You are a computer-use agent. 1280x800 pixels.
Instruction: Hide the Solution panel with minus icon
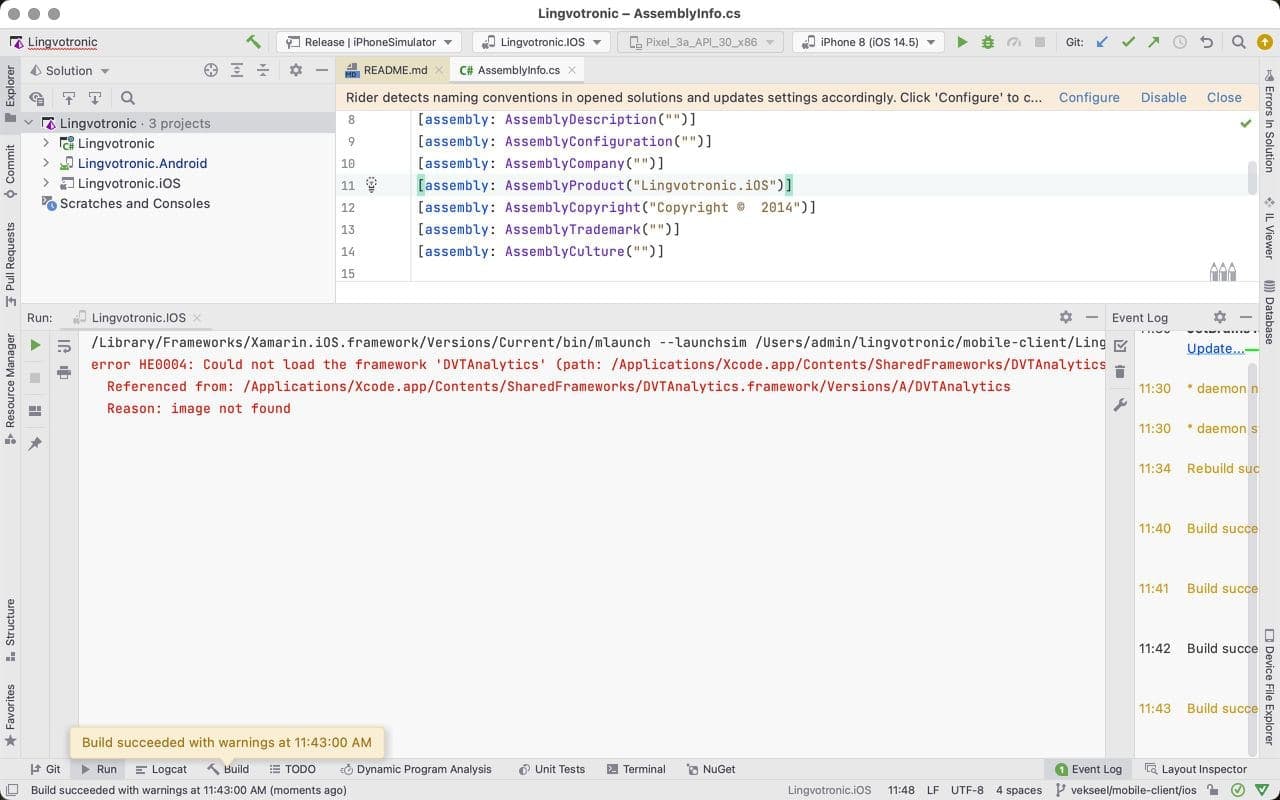322,70
